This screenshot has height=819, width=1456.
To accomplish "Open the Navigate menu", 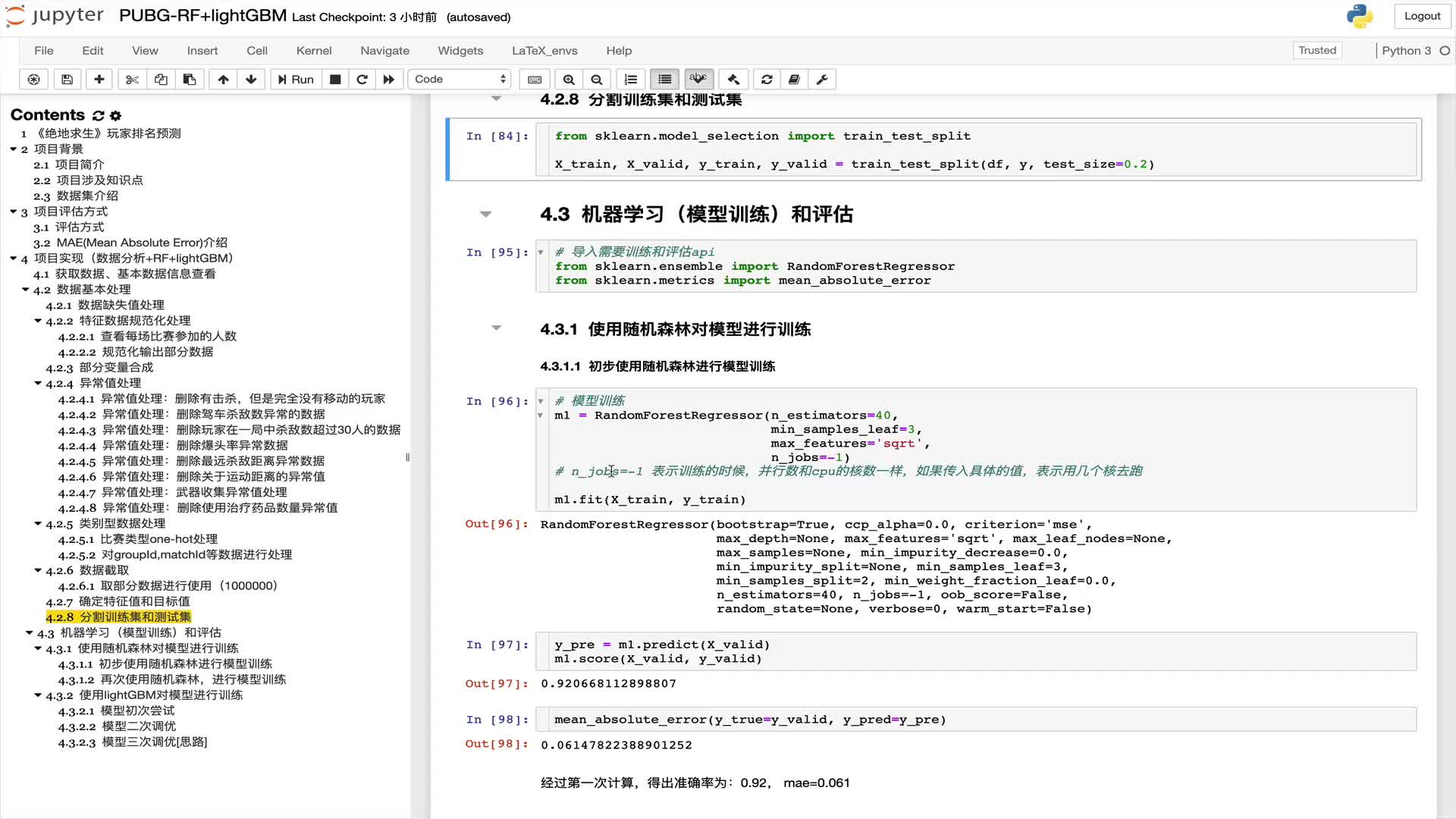I will tap(384, 51).
